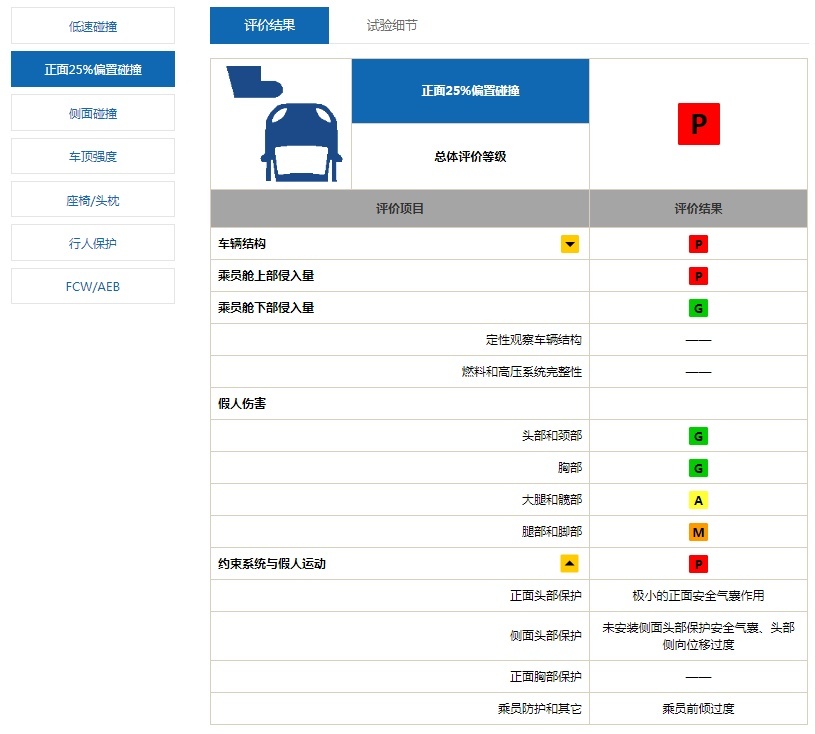Click the 侧面头部保护 row label
Screen dimensions: 815x734
[546, 636]
